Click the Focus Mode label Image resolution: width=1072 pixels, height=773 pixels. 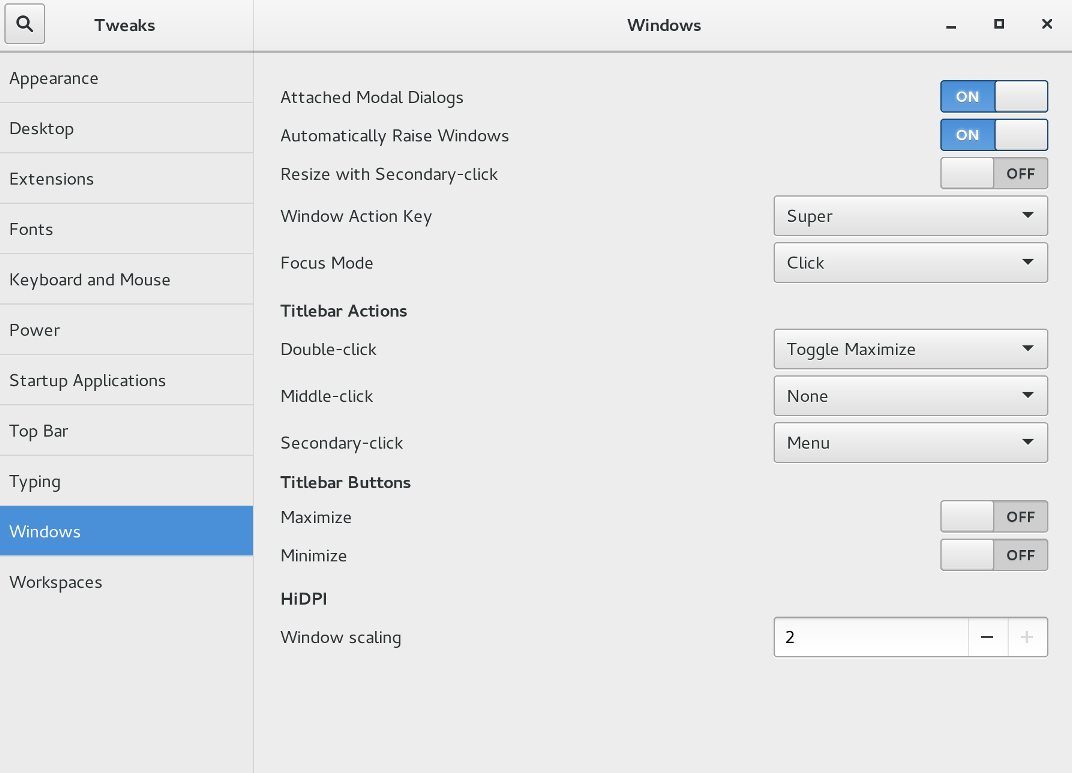(x=327, y=263)
